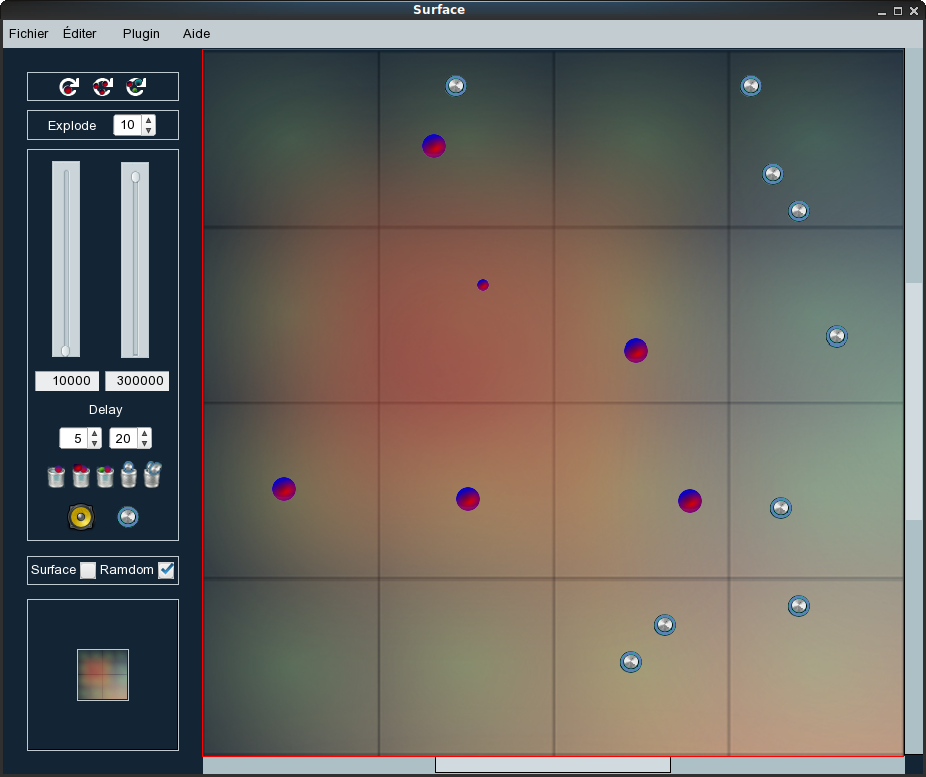Viewport: 926px width, 777px height.
Task: Click the silver knob icon beside the speaker
Action: coord(128,517)
